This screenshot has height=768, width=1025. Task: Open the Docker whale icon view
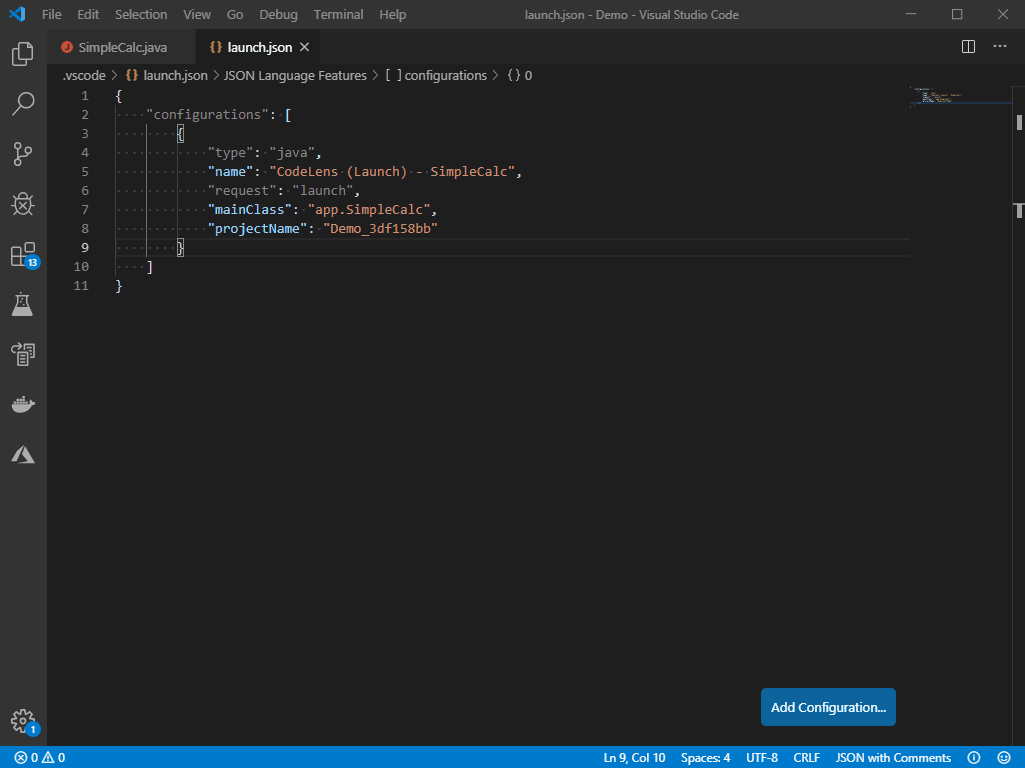[x=23, y=405]
